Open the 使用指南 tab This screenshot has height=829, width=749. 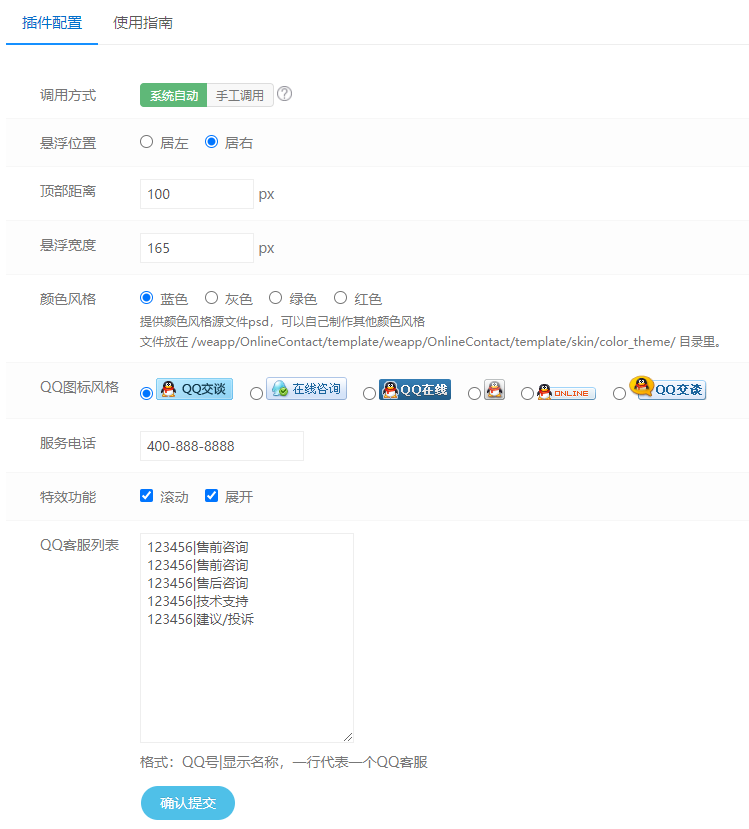tap(143, 23)
